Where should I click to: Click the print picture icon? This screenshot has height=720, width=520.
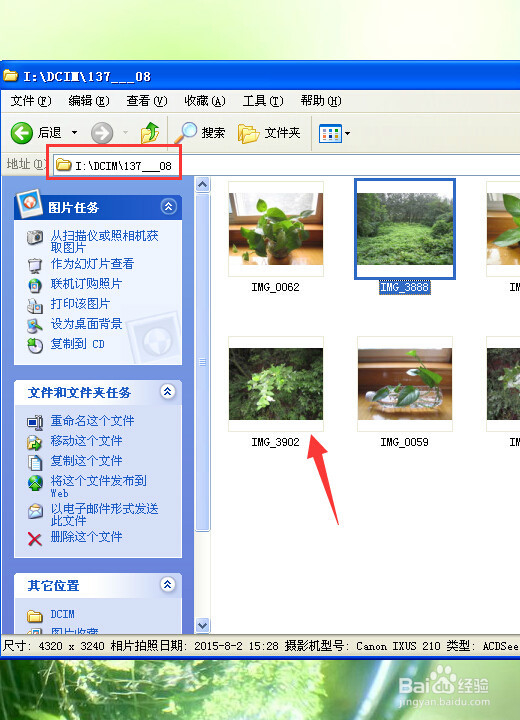[x=35, y=305]
